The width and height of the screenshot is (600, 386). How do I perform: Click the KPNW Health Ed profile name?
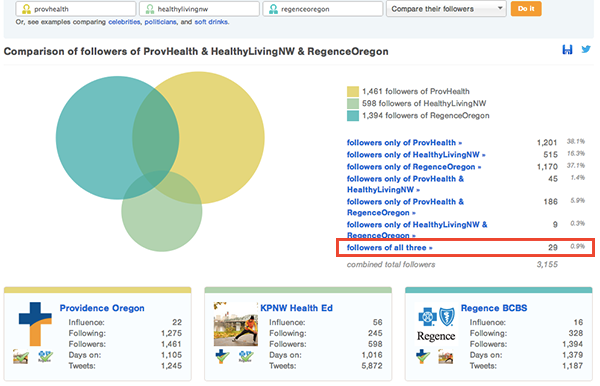click(297, 308)
